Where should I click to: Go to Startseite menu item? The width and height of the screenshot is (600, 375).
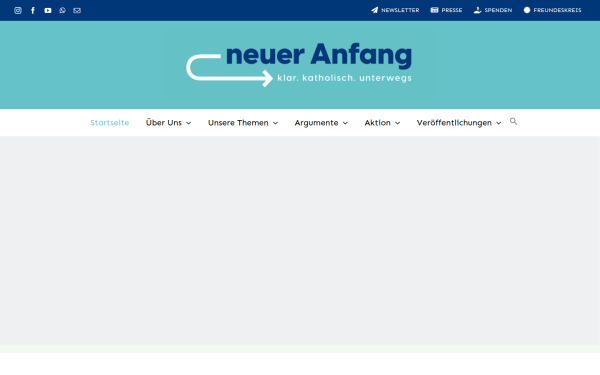point(109,123)
